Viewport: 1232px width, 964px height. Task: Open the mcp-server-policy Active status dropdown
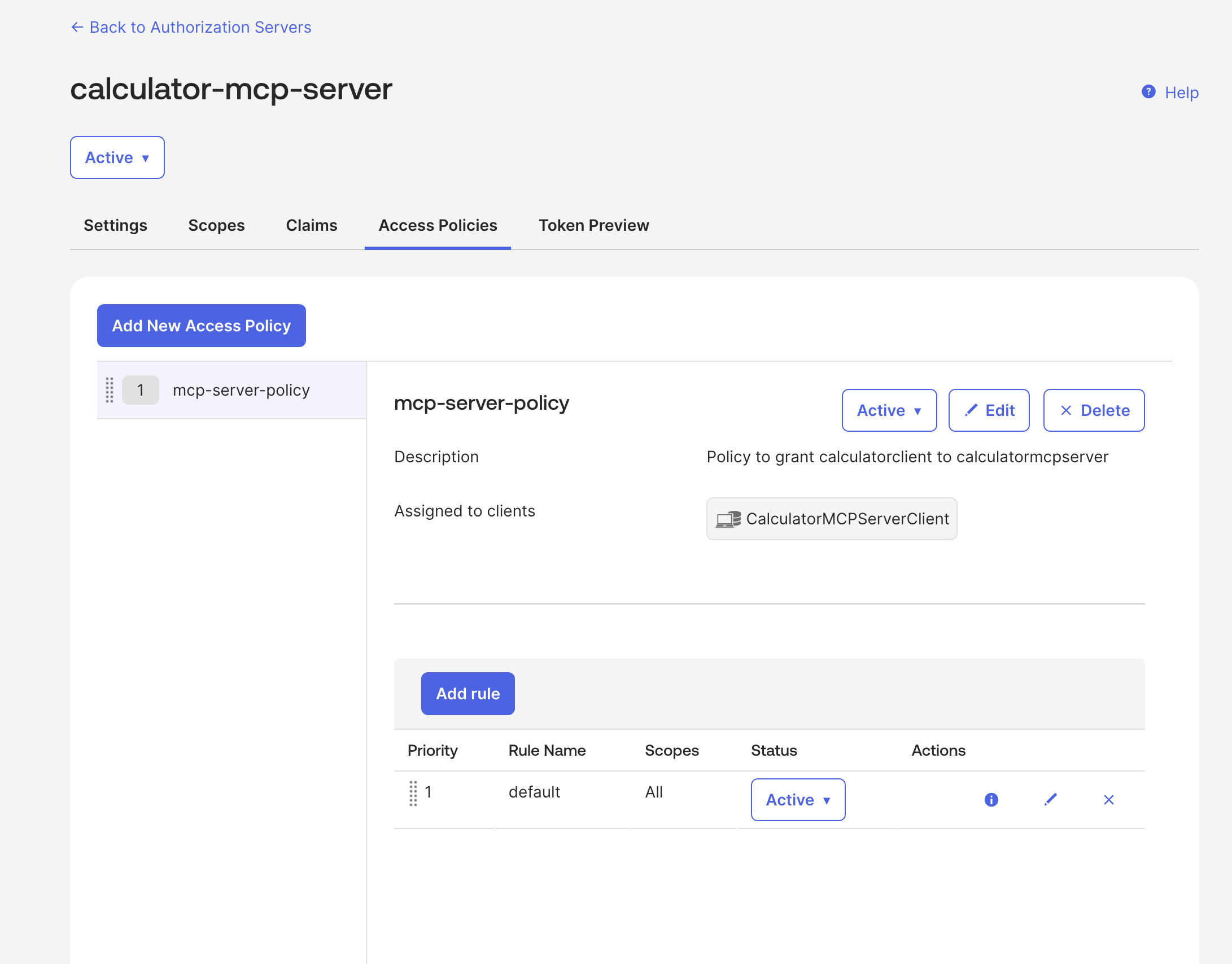point(889,410)
